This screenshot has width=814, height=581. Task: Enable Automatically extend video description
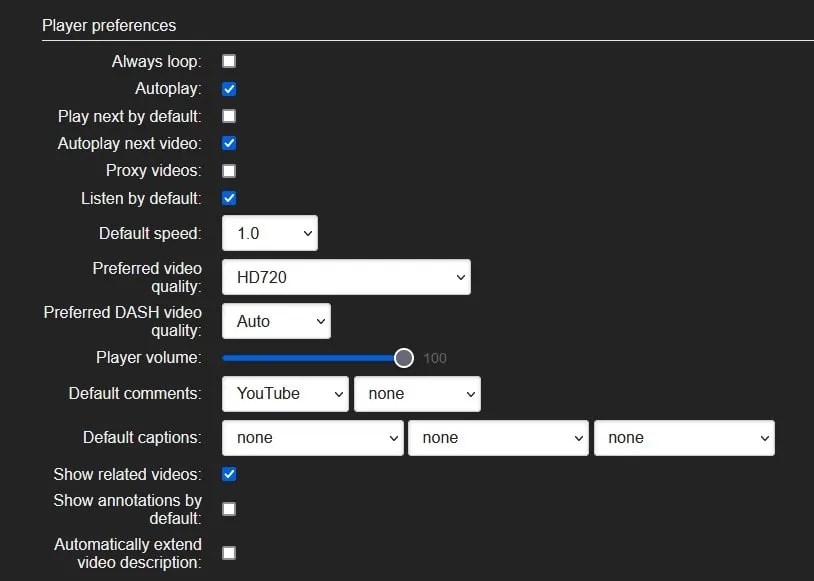[229, 553]
